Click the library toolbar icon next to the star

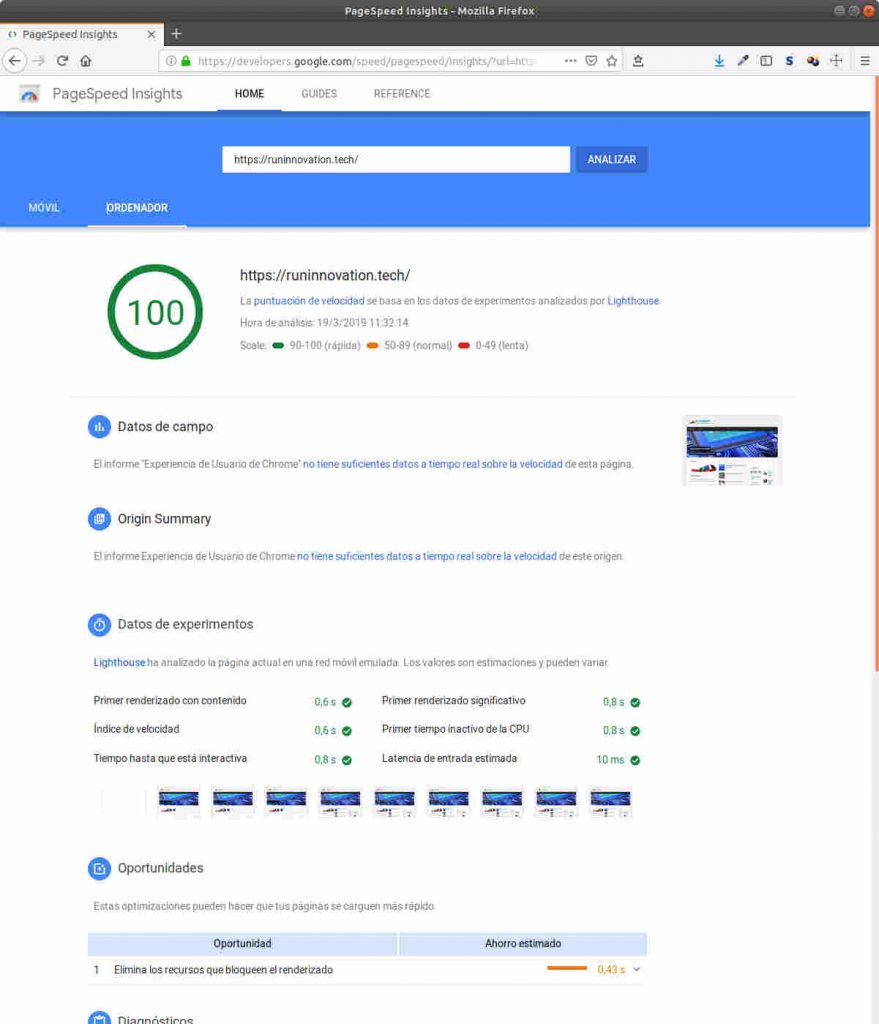pyautogui.click(x=638, y=61)
